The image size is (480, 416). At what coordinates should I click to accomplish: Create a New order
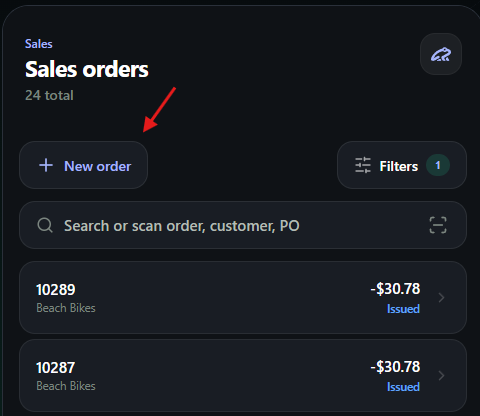click(x=83, y=165)
